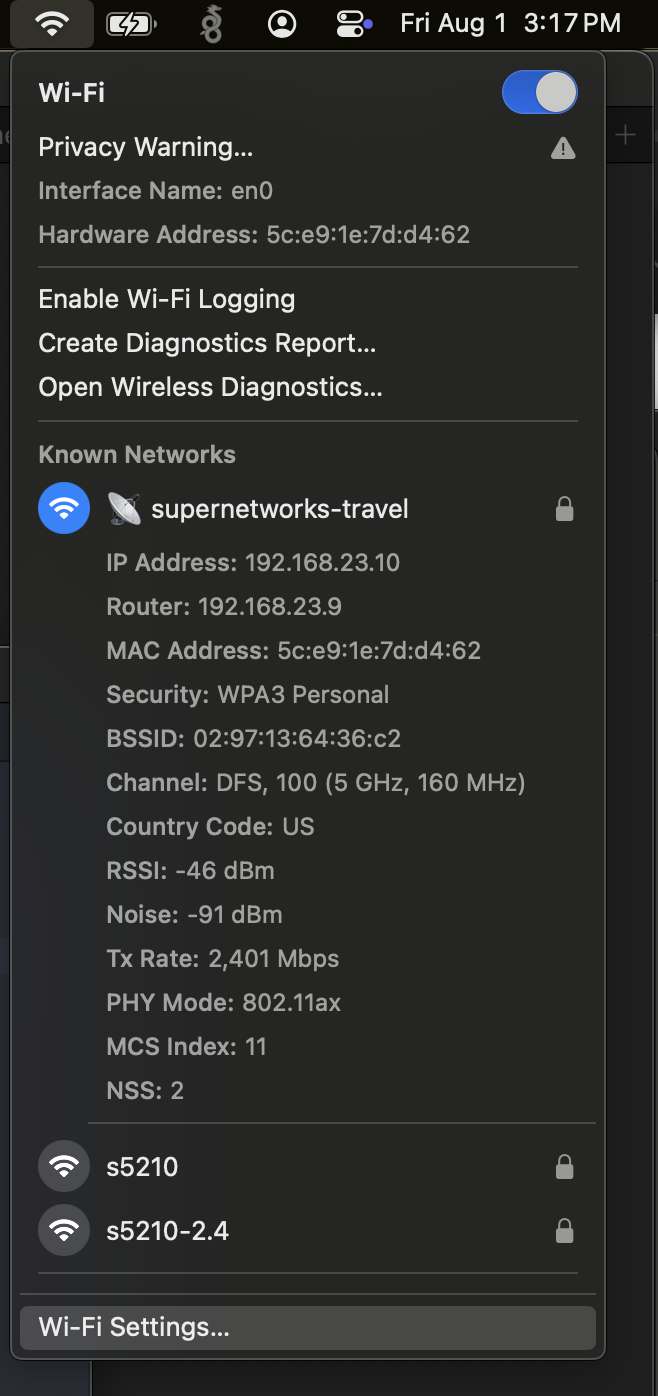Select Enable Wi-Fi Logging
This screenshot has height=1396, width=658.
(x=166, y=298)
